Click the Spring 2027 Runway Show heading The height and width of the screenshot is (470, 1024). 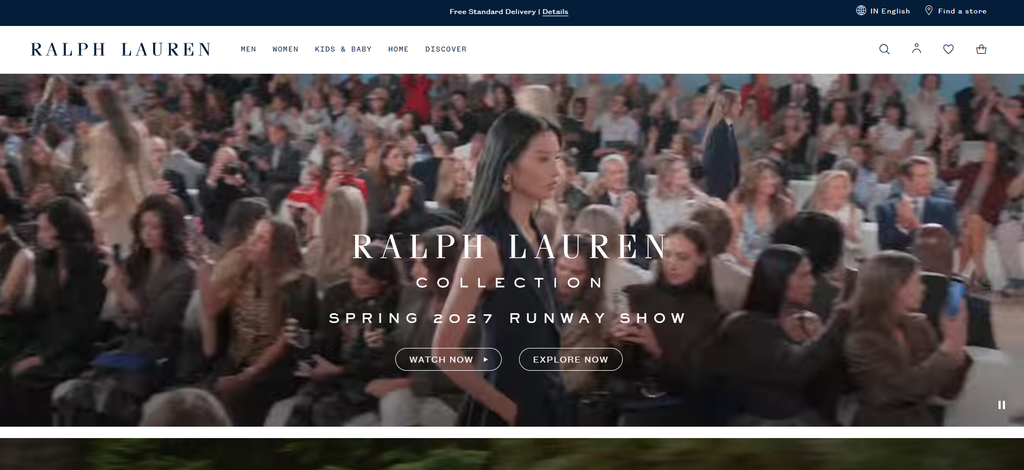coord(507,318)
